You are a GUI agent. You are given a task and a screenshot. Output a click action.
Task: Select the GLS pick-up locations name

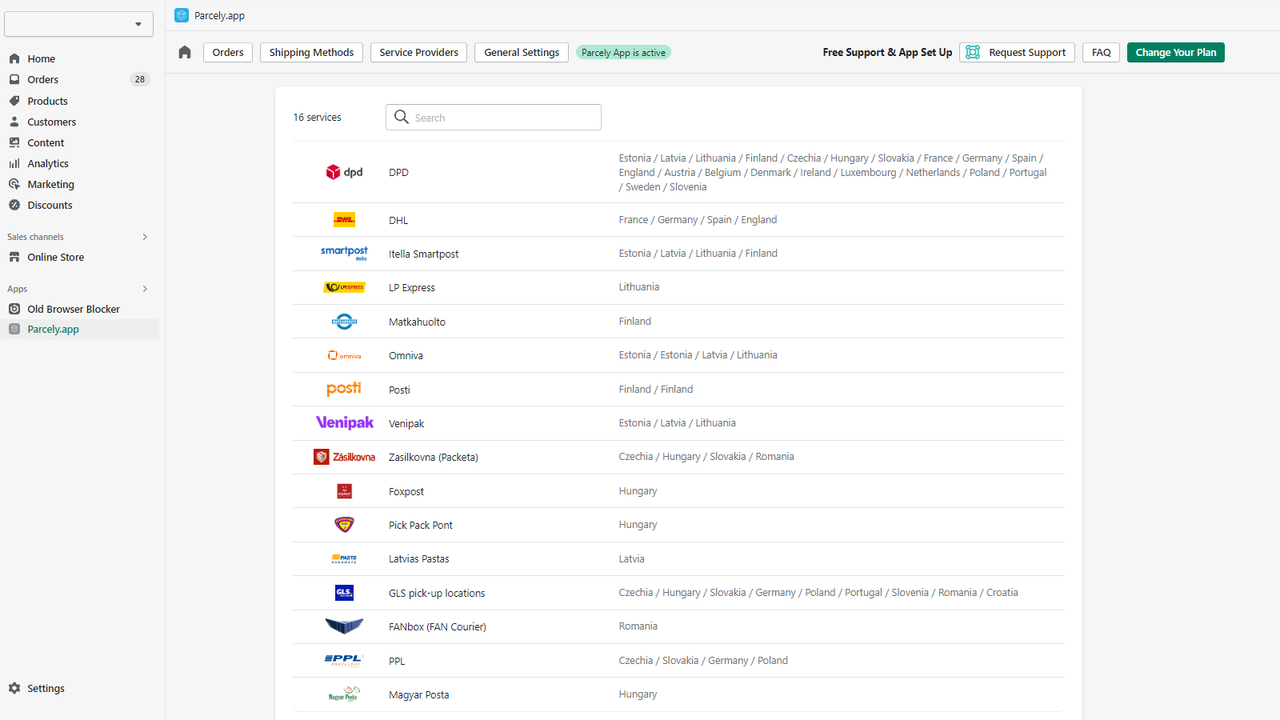point(437,593)
